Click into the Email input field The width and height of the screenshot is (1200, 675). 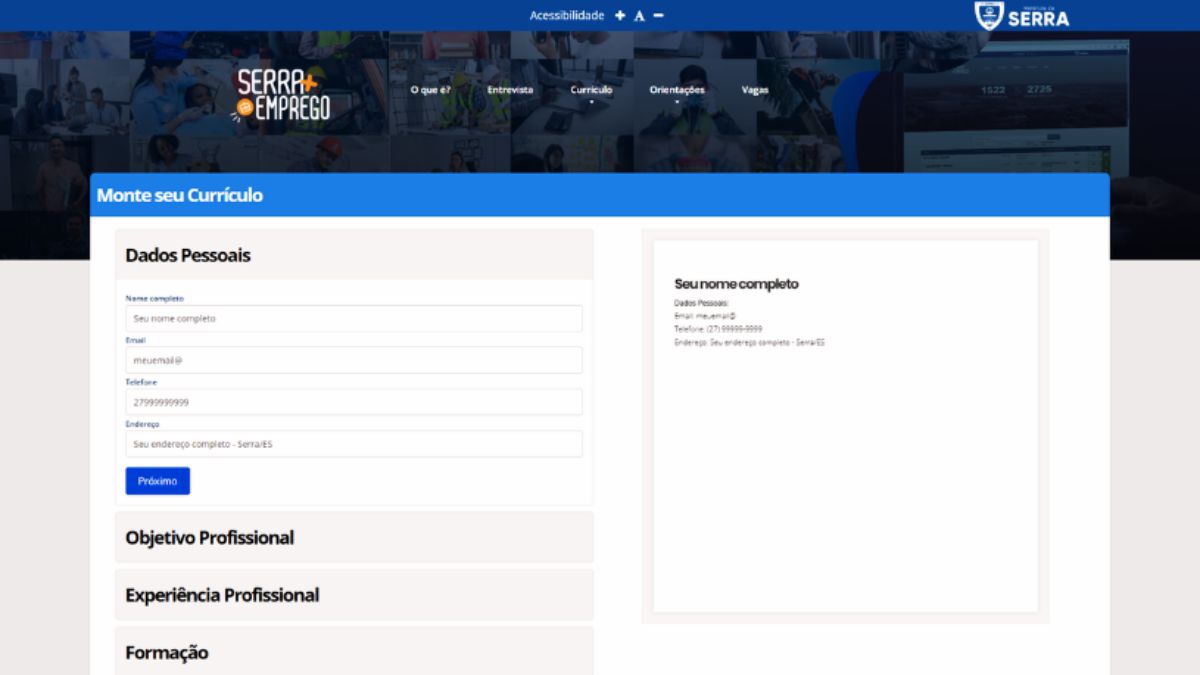[x=354, y=360]
